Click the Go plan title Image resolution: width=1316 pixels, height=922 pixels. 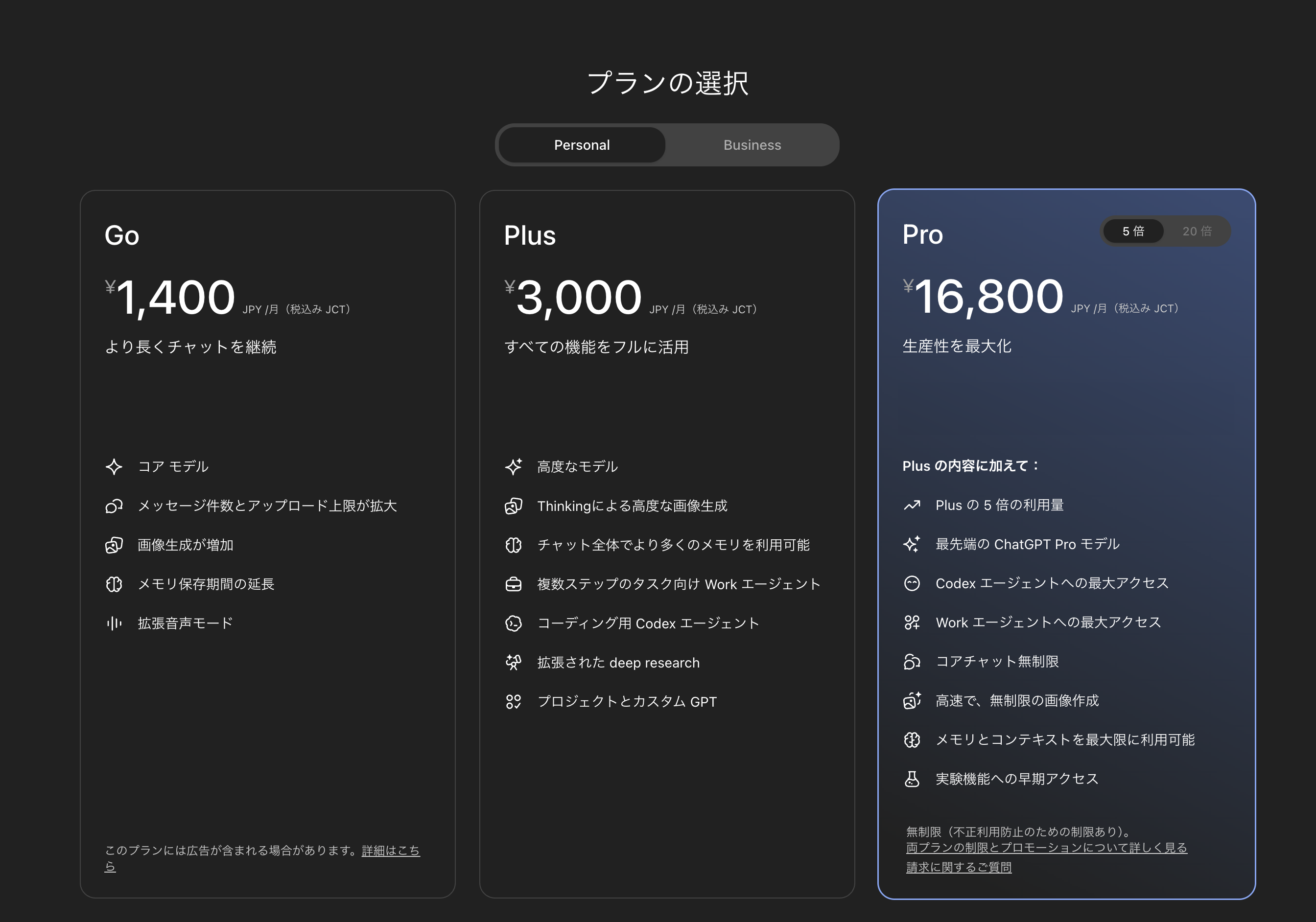(121, 235)
